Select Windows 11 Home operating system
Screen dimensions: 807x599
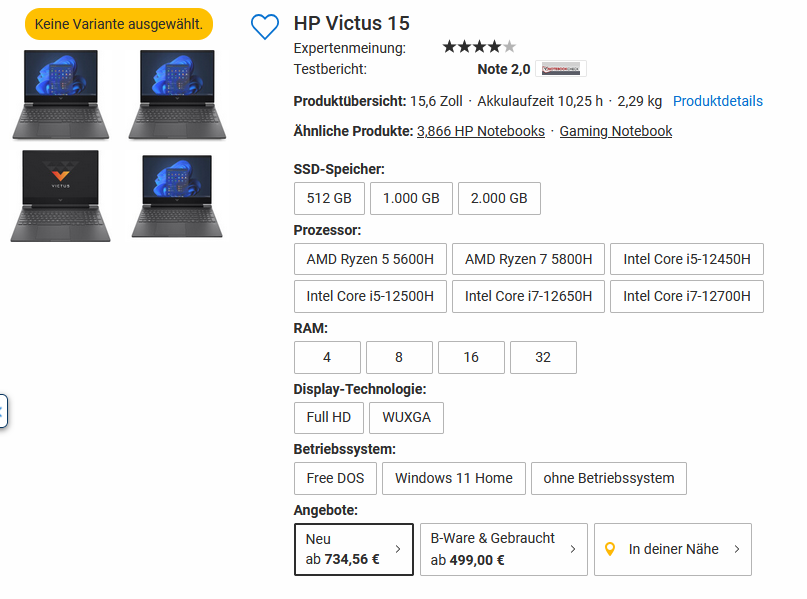[x=454, y=478]
